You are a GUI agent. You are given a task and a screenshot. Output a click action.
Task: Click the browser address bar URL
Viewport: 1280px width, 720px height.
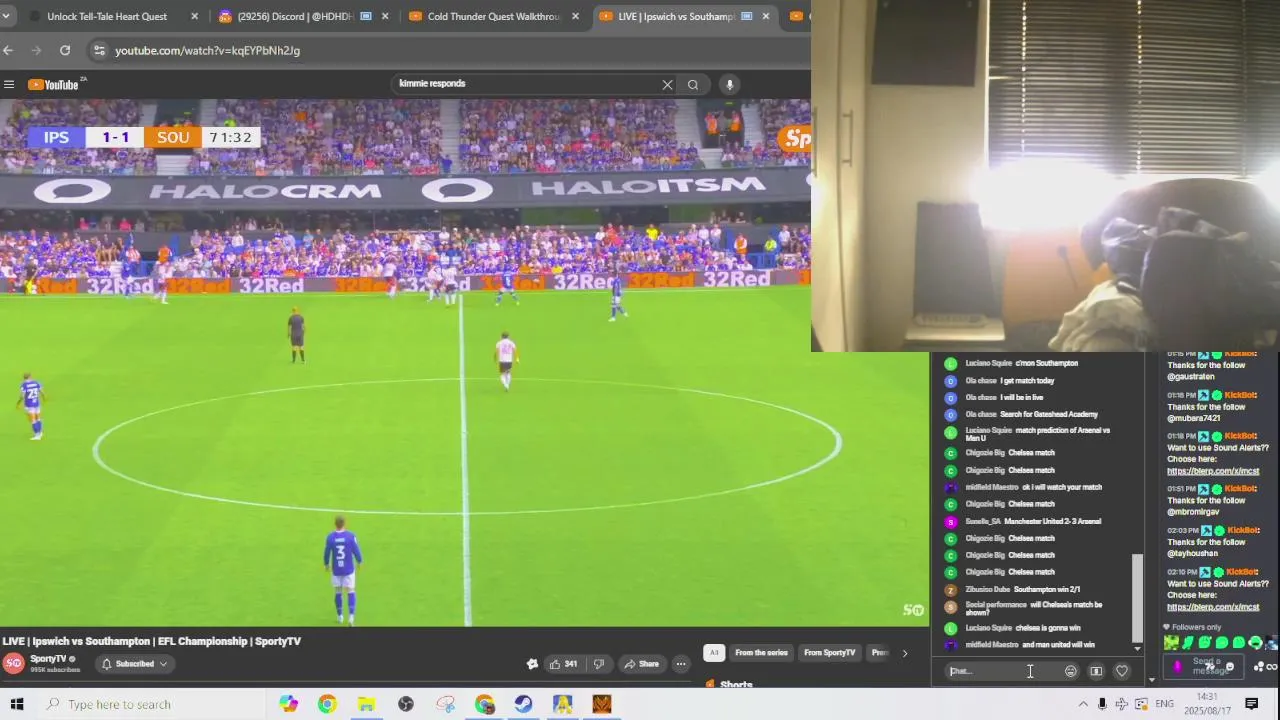pos(207,50)
